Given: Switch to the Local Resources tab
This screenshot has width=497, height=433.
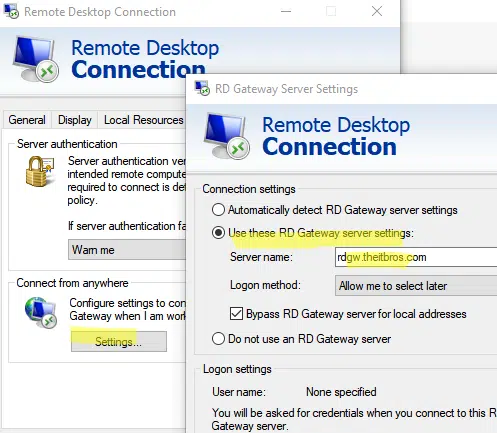Looking at the screenshot, I should (x=143, y=120).
